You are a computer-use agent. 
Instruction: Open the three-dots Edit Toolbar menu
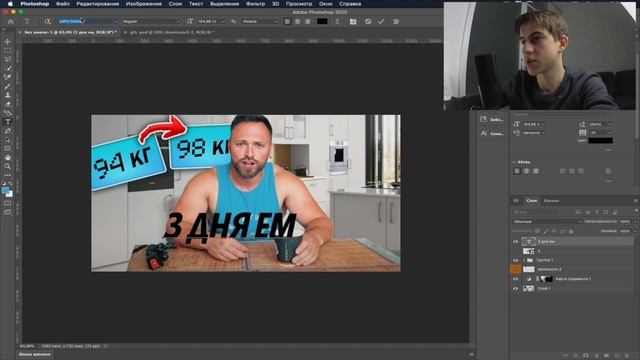[x=7, y=175]
